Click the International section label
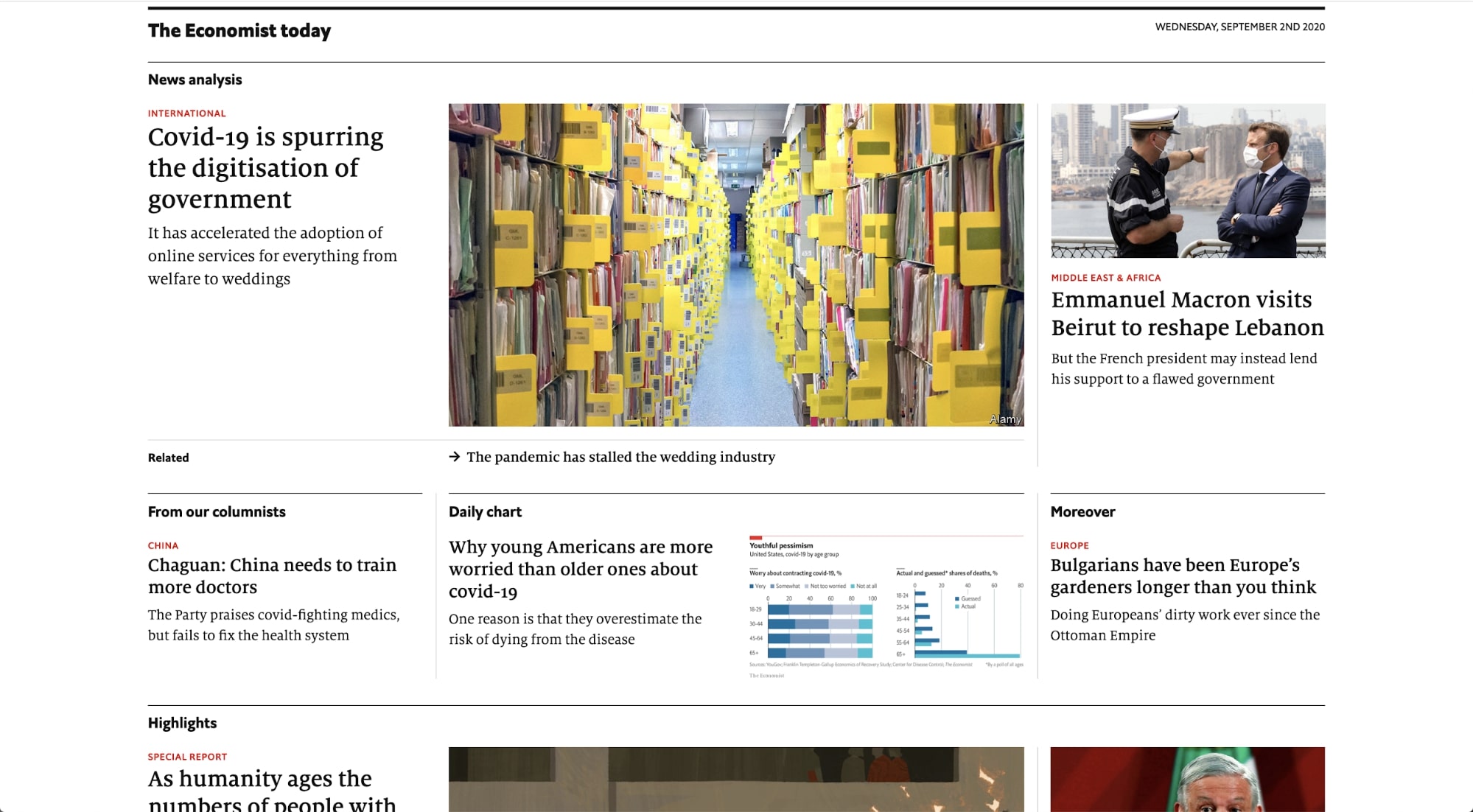The height and width of the screenshot is (812, 1473). click(x=187, y=113)
